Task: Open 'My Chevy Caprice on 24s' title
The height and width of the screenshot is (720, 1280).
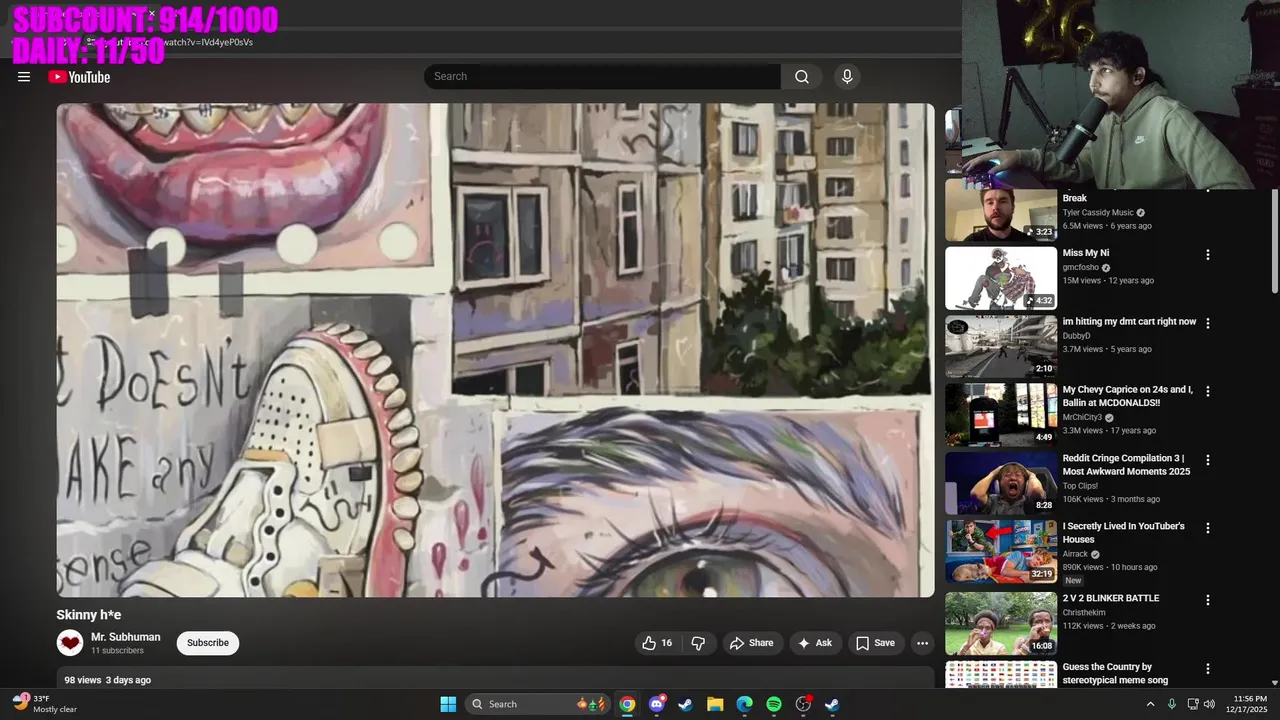Action: pyautogui.click(x=1127, y=396)
